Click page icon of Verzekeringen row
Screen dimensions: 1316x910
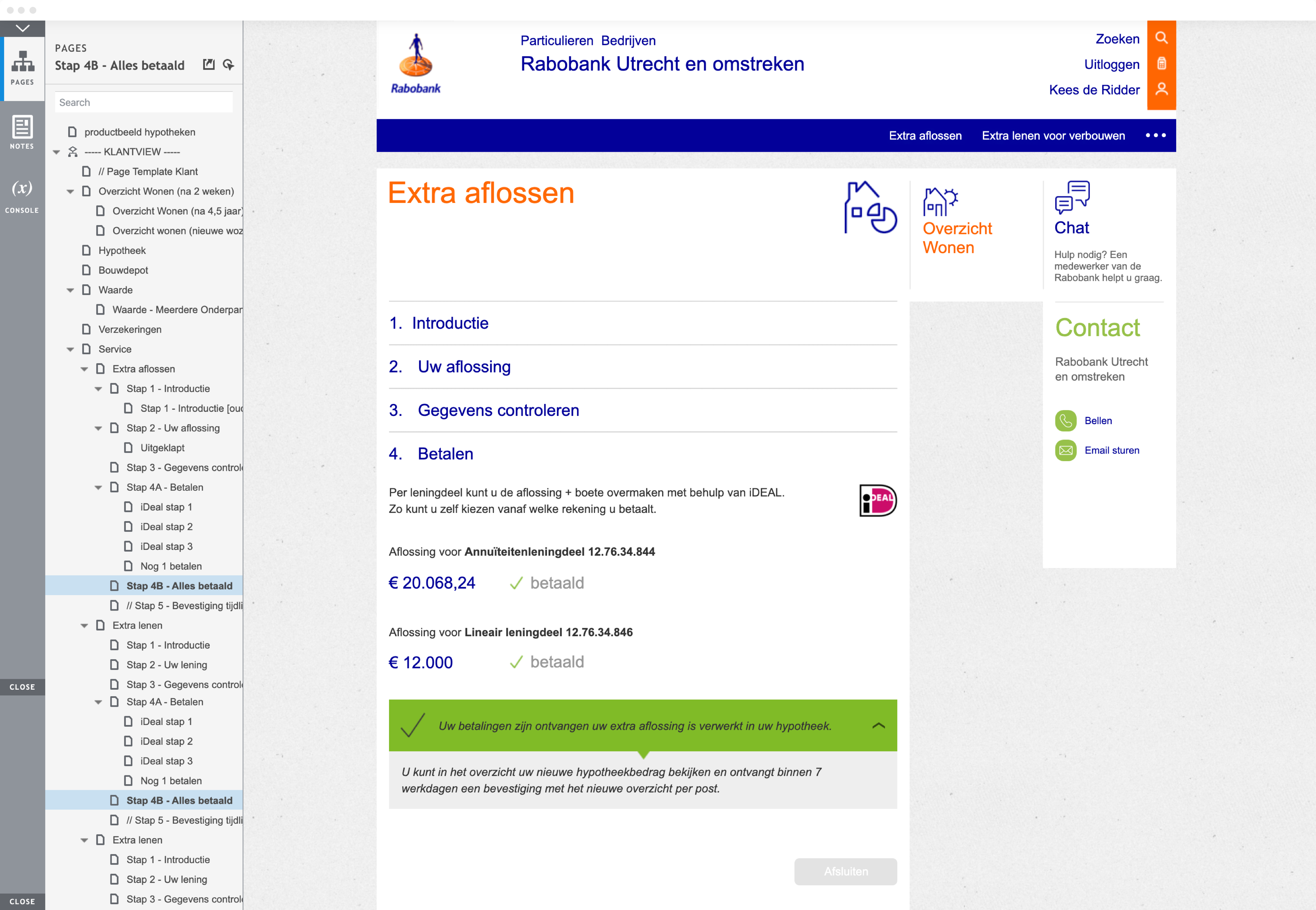86,329
